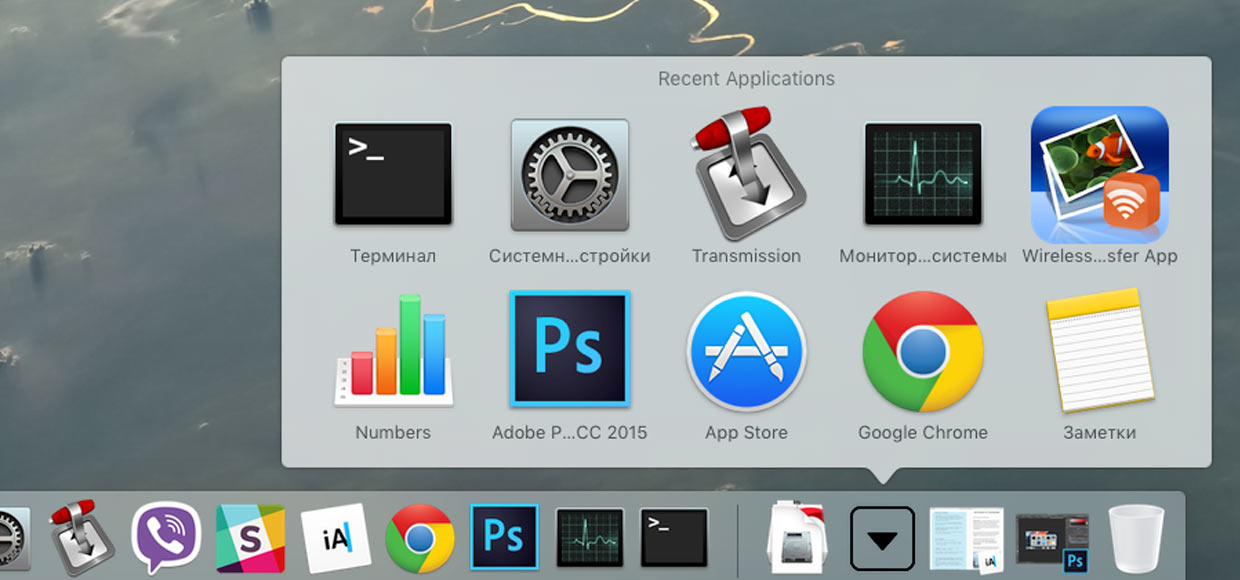Open Системные настройки gear icon in stack
Image resolution: width=1240 pixels, height=580 pixels.
570,174
